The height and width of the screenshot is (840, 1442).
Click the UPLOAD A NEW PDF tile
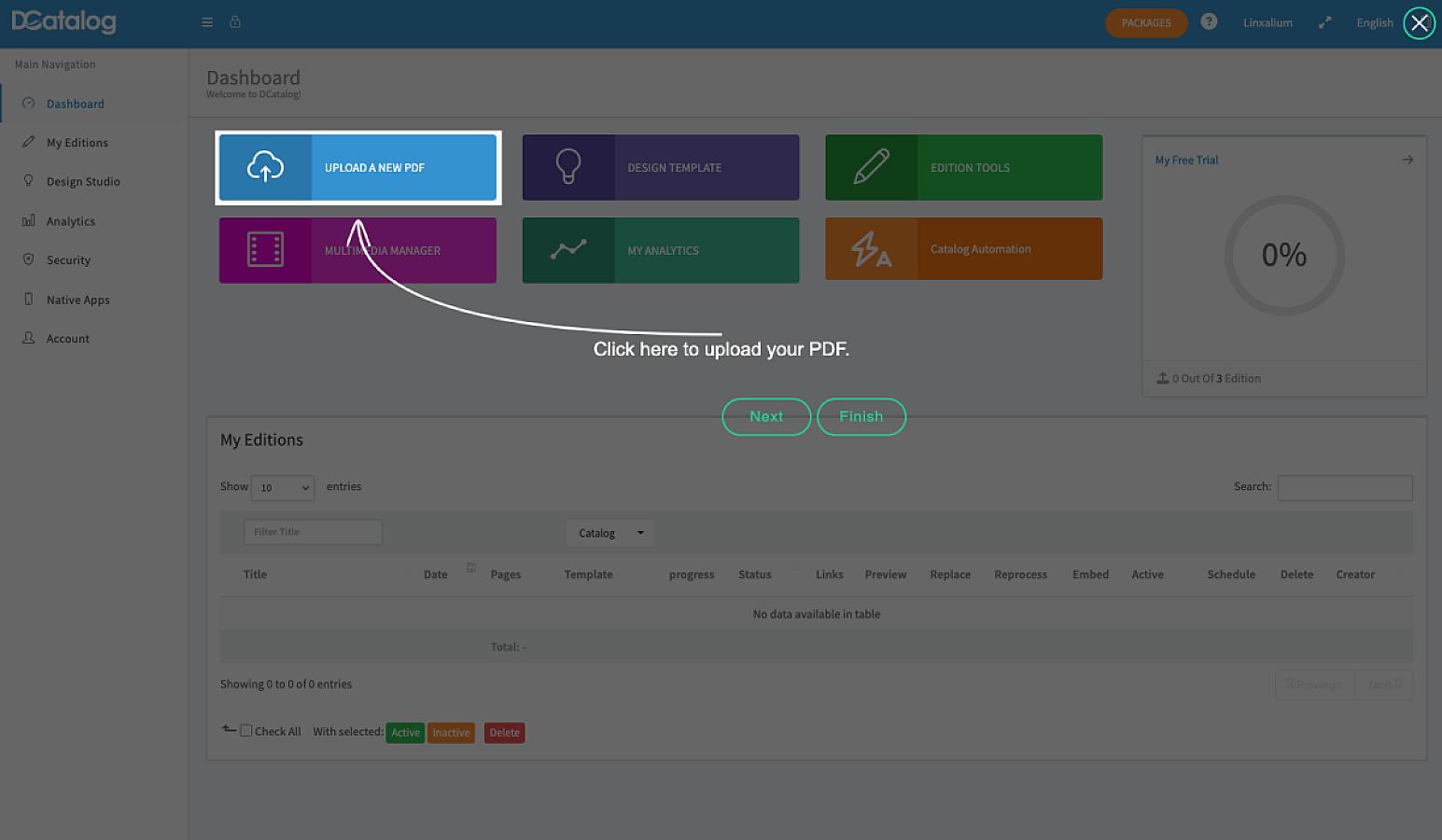click(x=358, y=167)
